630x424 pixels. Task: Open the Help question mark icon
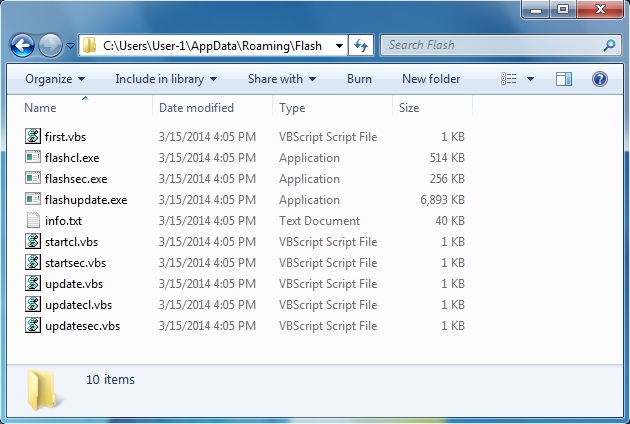point(600,79)
